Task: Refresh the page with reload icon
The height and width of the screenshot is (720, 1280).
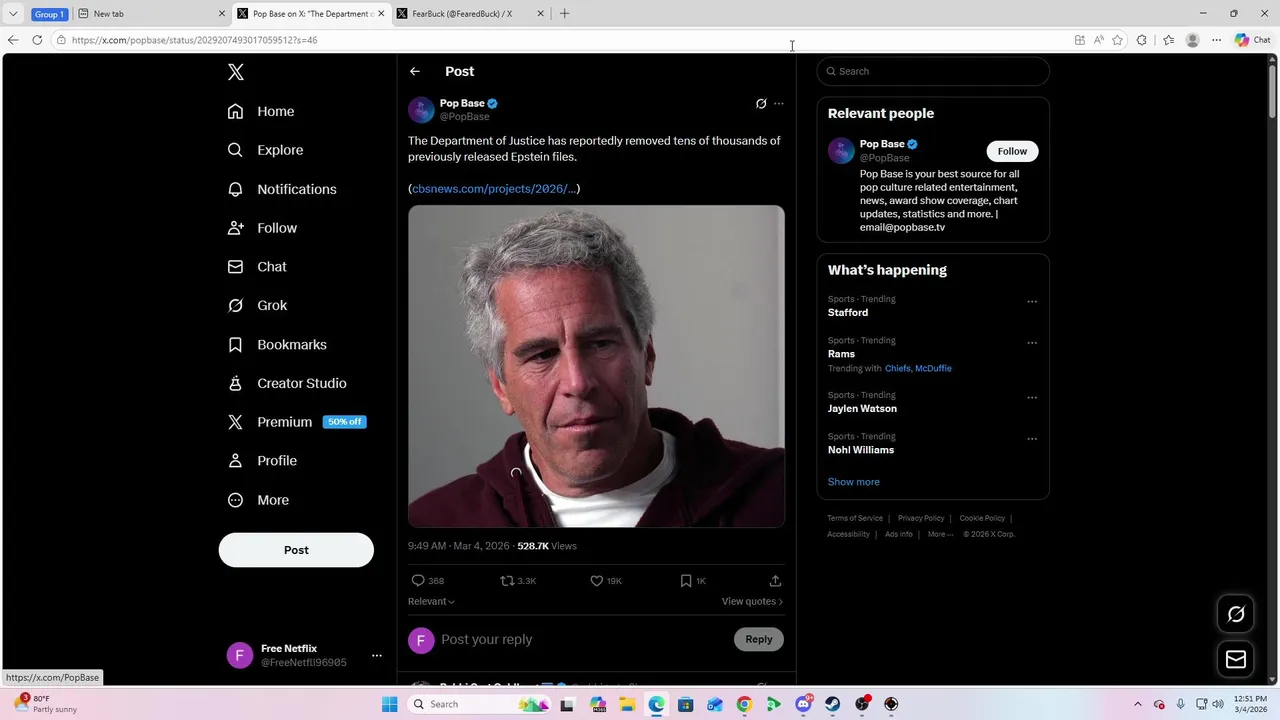Action: [37, 40]
